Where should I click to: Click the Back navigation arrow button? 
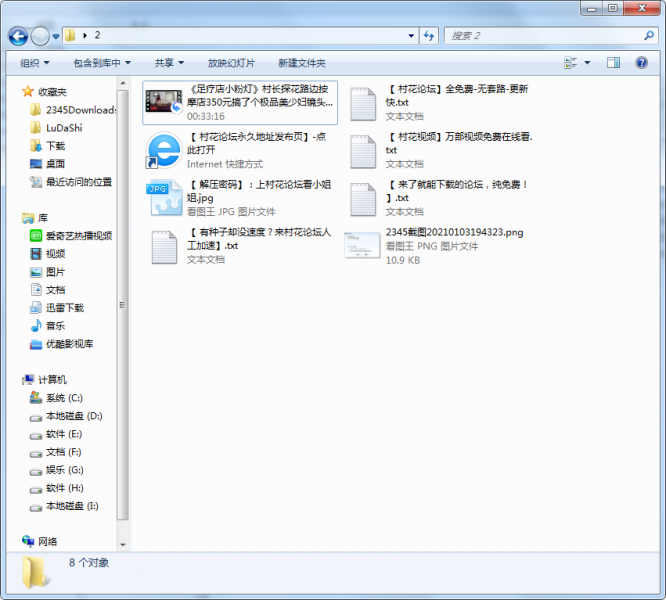17,36
